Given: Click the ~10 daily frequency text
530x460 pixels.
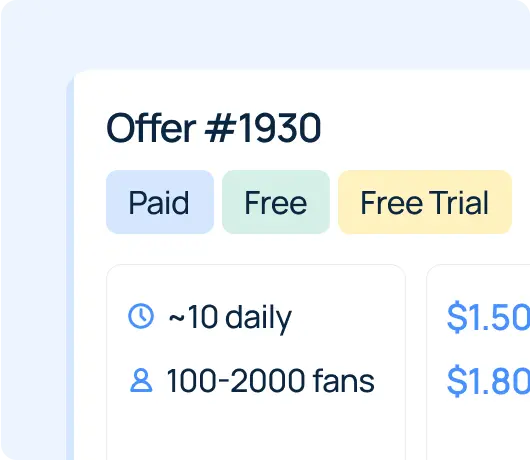Looking at the screenshot, I should 230,317.
